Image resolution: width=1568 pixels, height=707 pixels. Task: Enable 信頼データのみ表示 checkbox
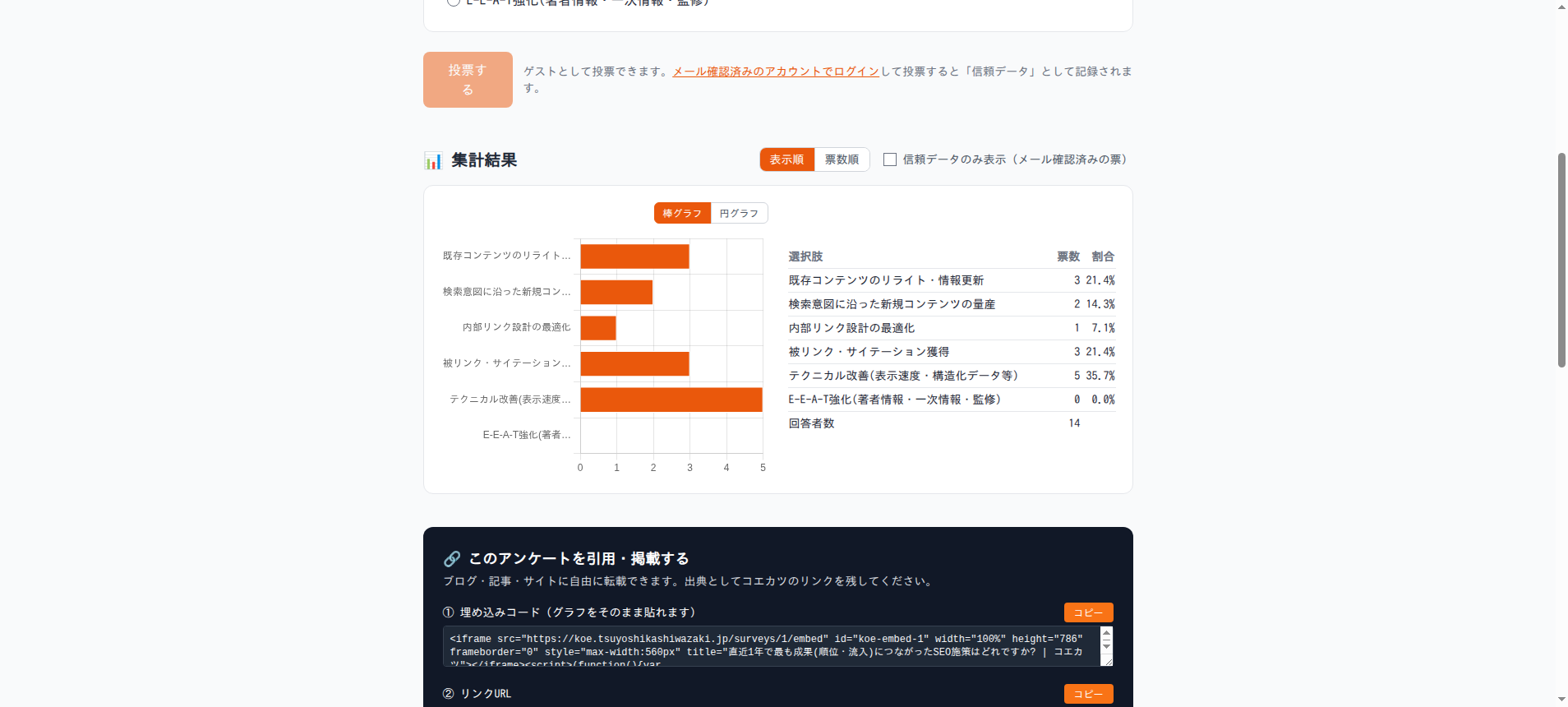tap(890, 159)
